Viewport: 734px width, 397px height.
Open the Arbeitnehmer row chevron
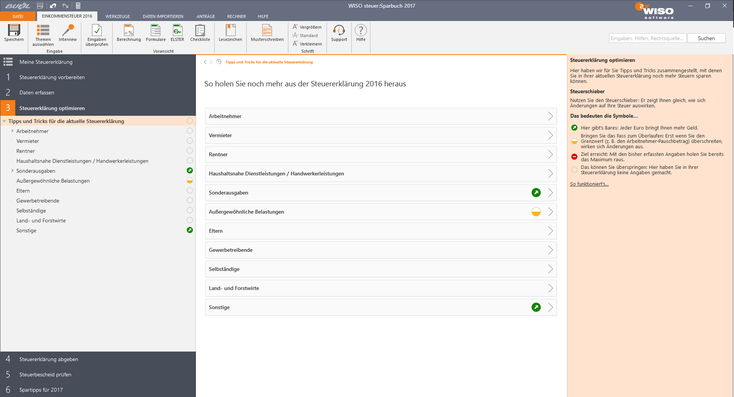(550, 116)
